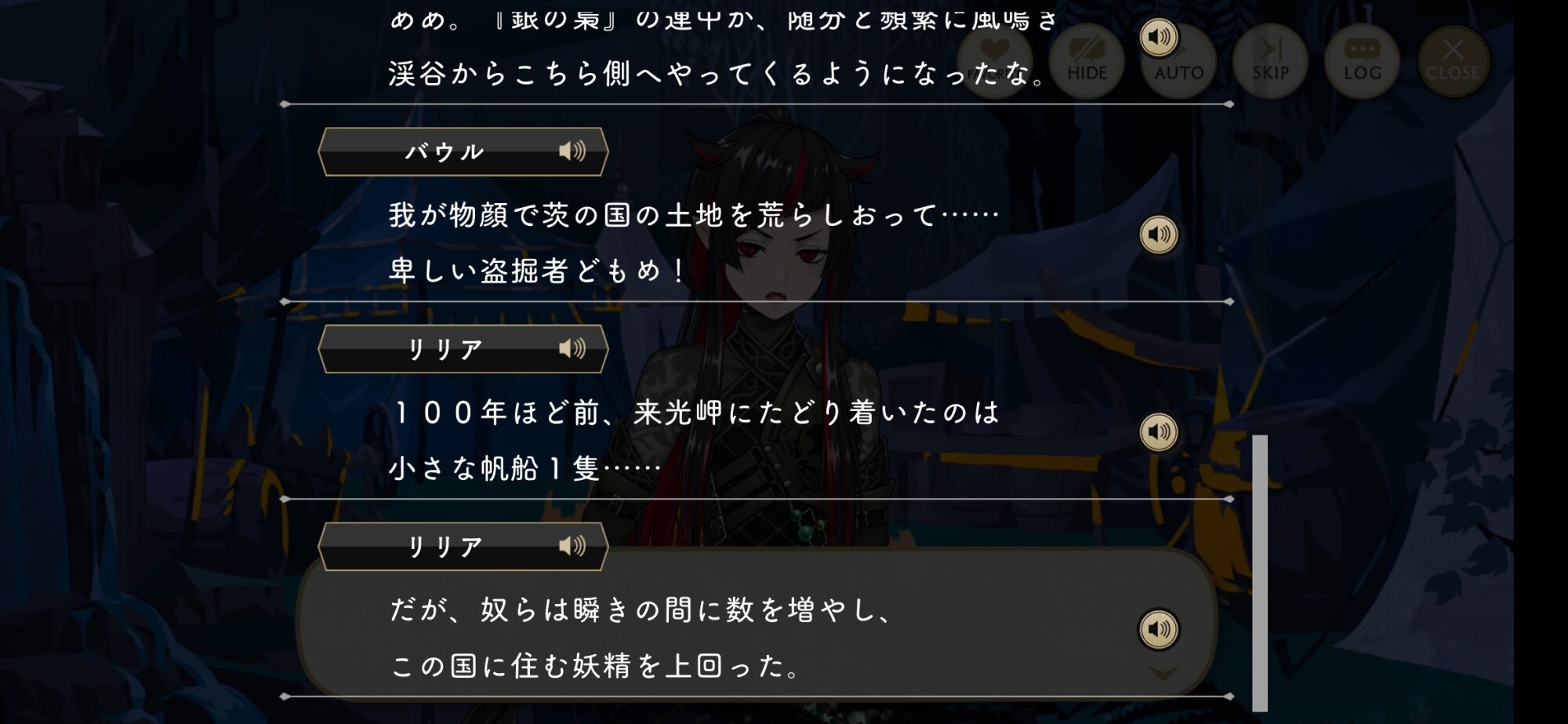Replay audio for だが、奴らは瞬きの間に line
This screenshot has width=1568, height=724.
(1159, 629)
